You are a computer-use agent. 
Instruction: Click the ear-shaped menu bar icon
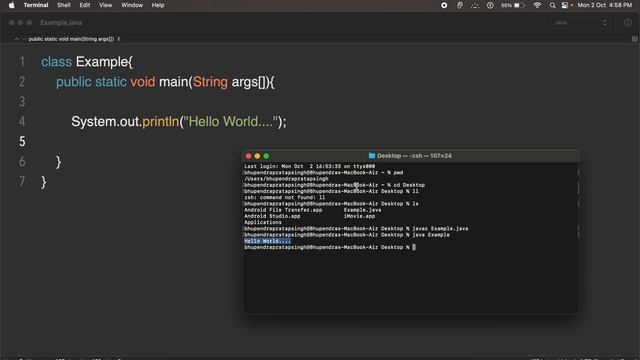[460, 5]
